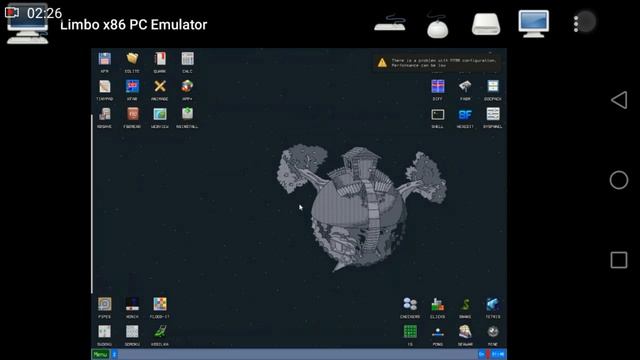
Task: Show the Limbo on-screen keyboard icon
Action: pyautogui.click(x=390, y=23)
